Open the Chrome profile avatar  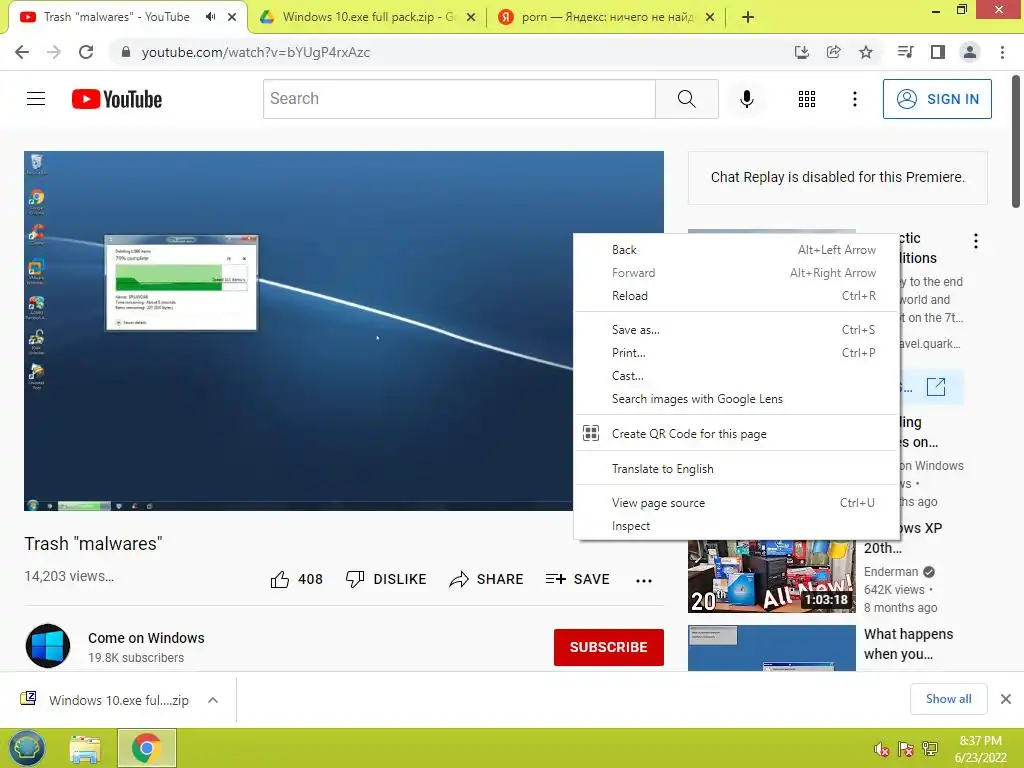tap(970, 52)
